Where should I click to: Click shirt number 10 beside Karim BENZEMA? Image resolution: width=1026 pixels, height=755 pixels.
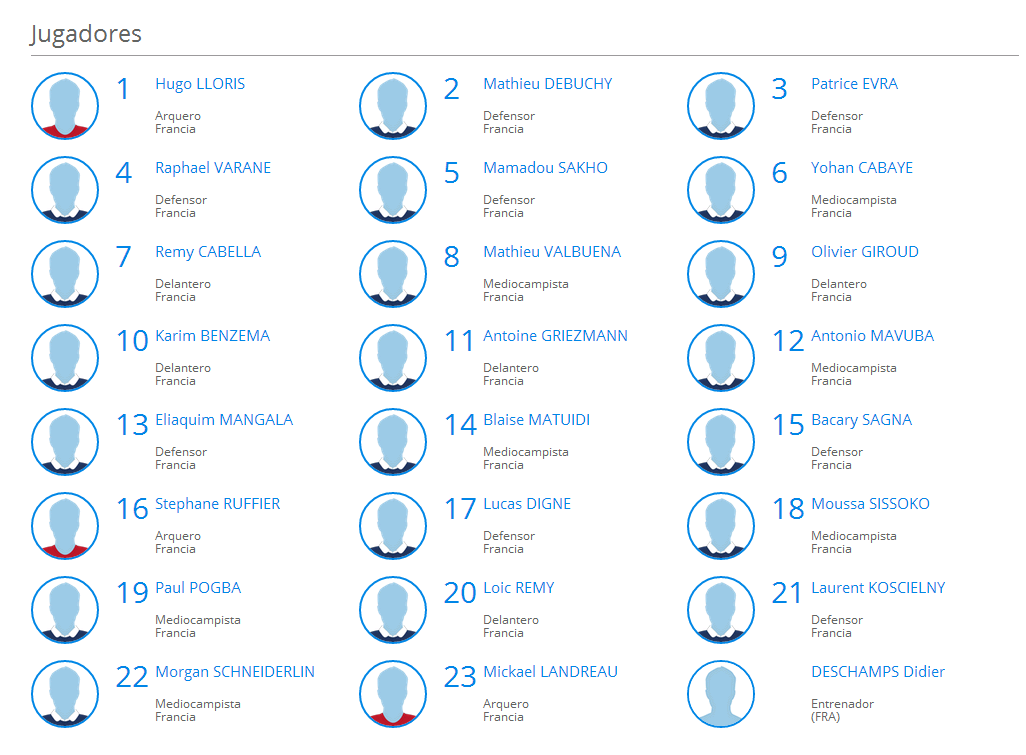pyautogui.click(x=132, y=341)
